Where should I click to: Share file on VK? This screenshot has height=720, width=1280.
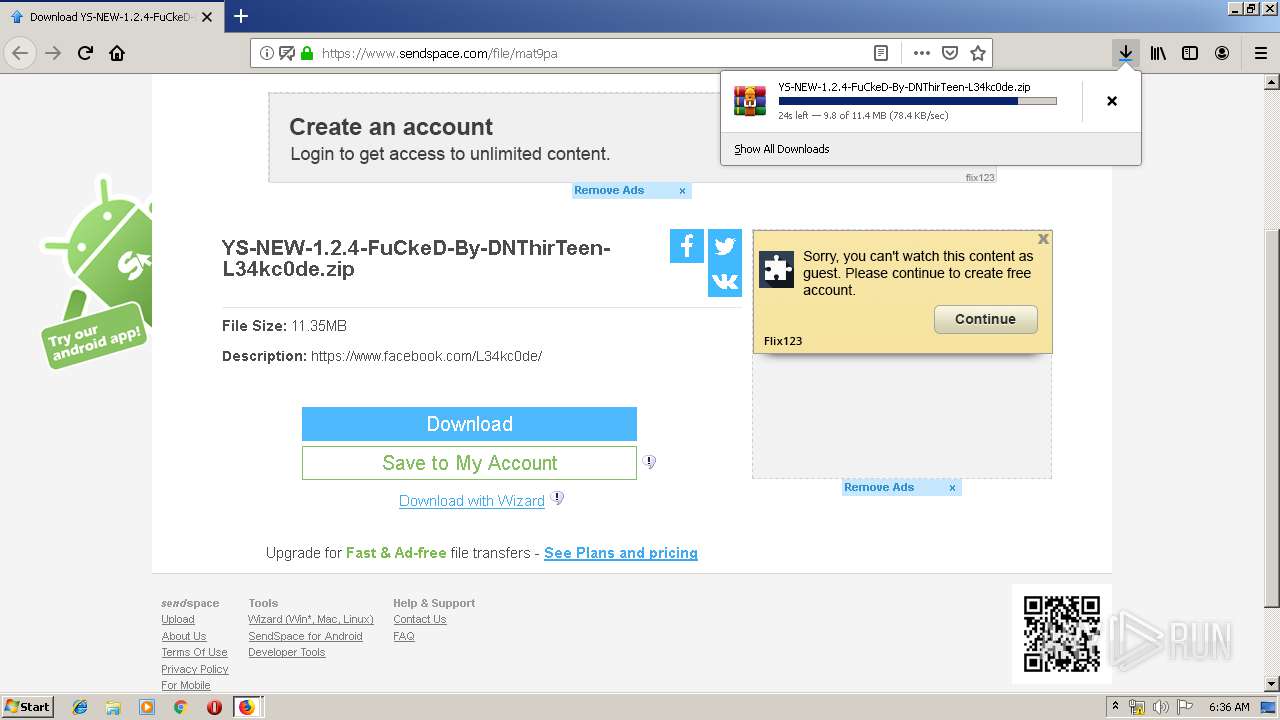(725, 281)
